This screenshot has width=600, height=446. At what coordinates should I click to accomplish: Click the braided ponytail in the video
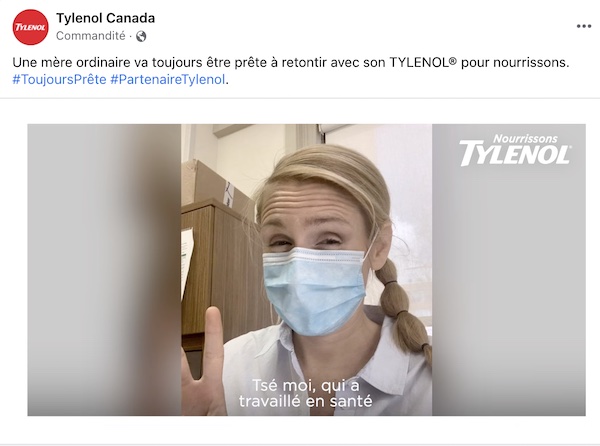[404, 310]
